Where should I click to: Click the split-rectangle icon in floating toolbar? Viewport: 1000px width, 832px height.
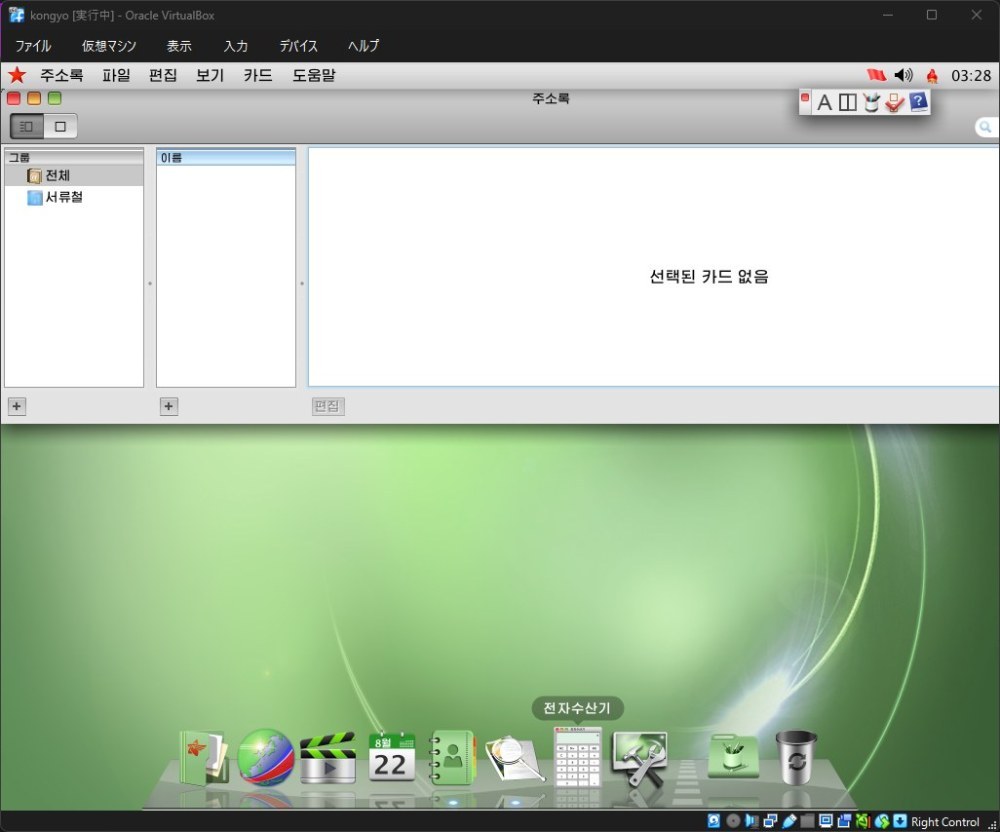(x=848, y=103)
